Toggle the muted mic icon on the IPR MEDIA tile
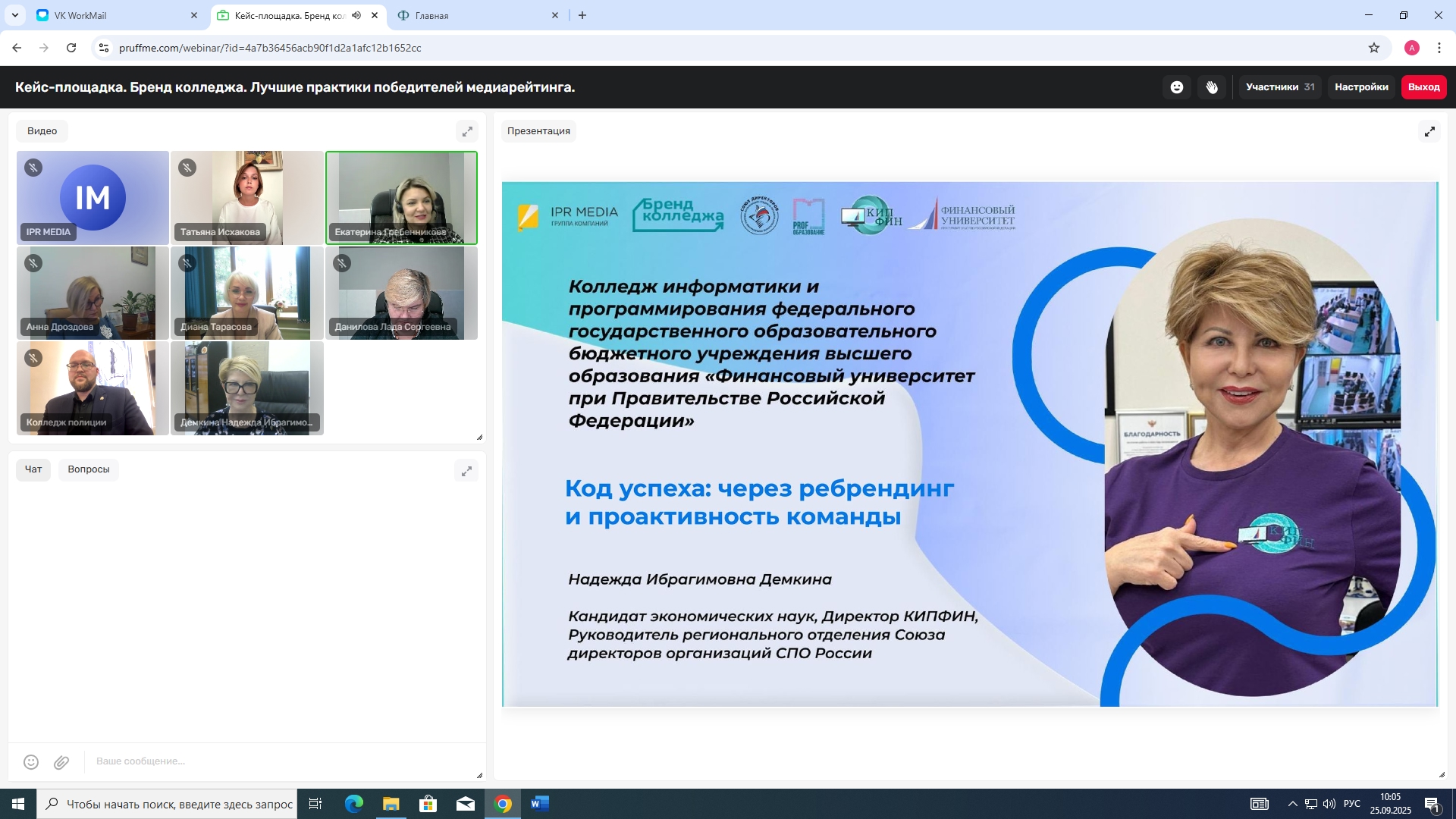1456x819 pixels. pyautogui.click(x=33, y=168)
